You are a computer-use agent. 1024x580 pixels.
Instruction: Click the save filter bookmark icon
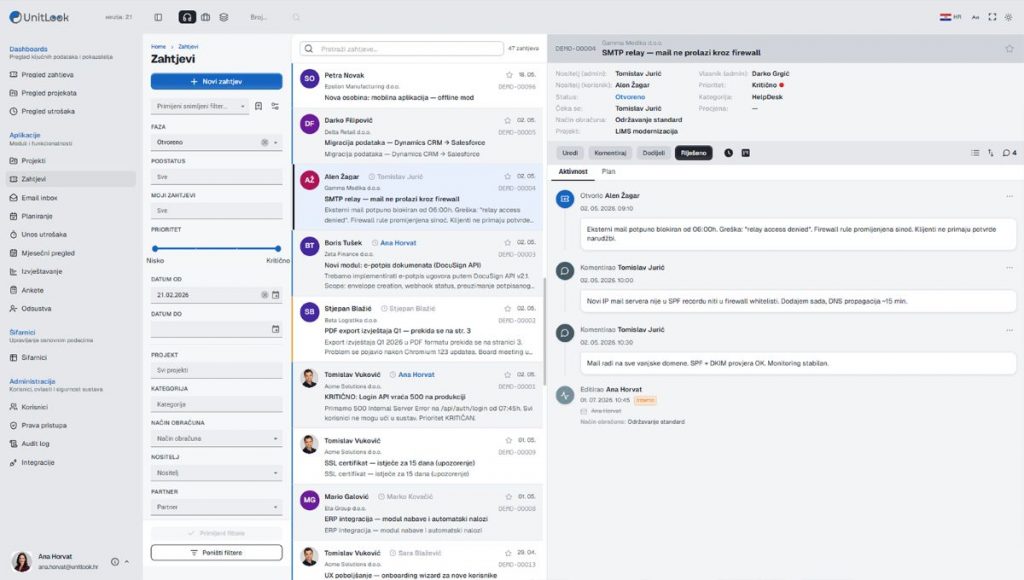coord(259,106)
